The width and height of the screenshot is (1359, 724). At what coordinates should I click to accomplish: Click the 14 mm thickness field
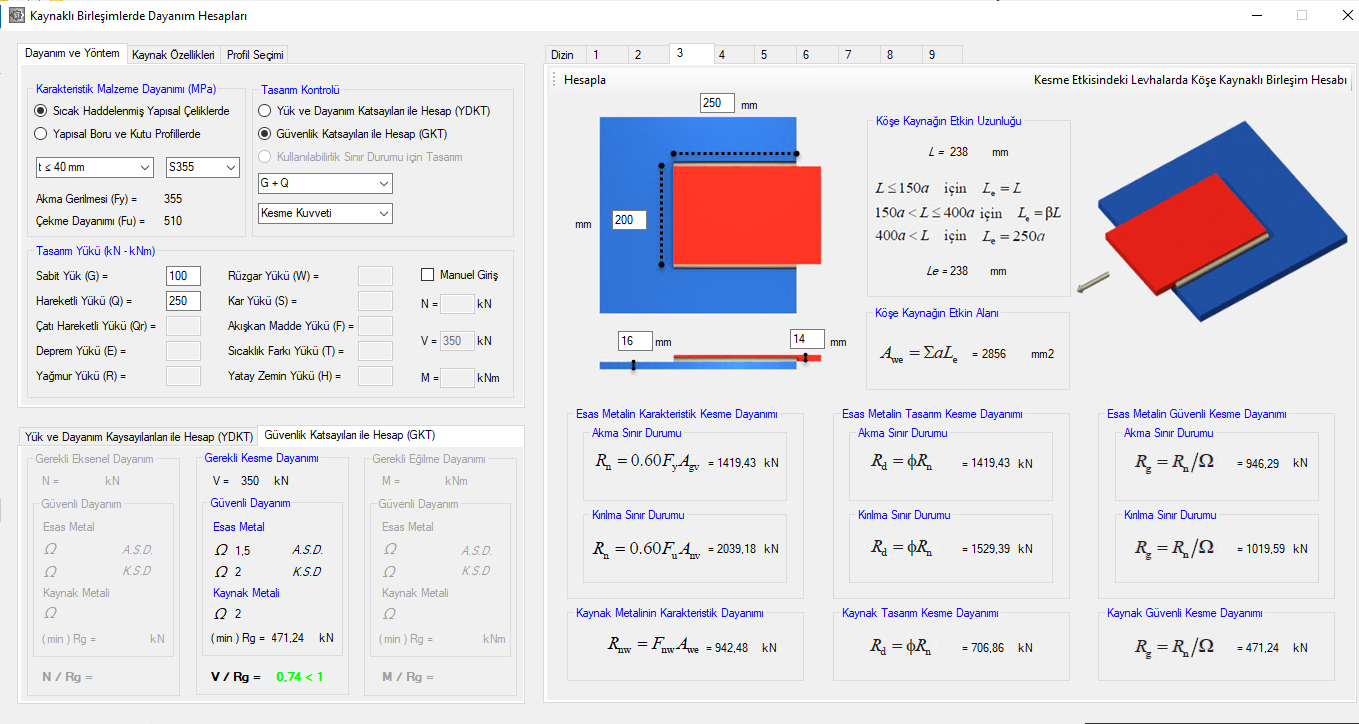click(807, 340)
